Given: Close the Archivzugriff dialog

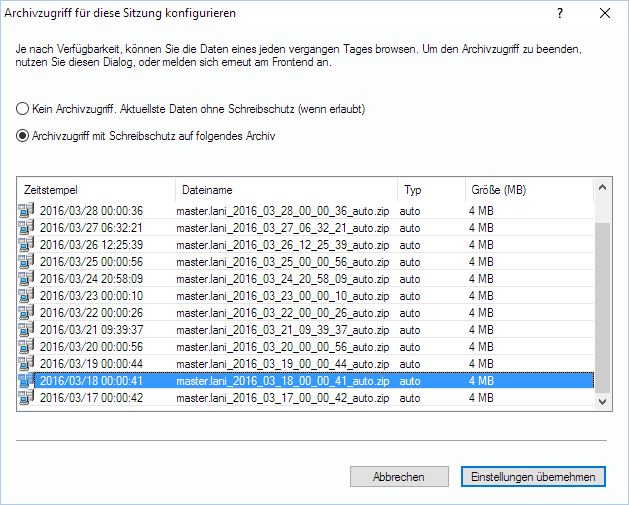Looking at the screenshot, I should click(x=605, y=13).
